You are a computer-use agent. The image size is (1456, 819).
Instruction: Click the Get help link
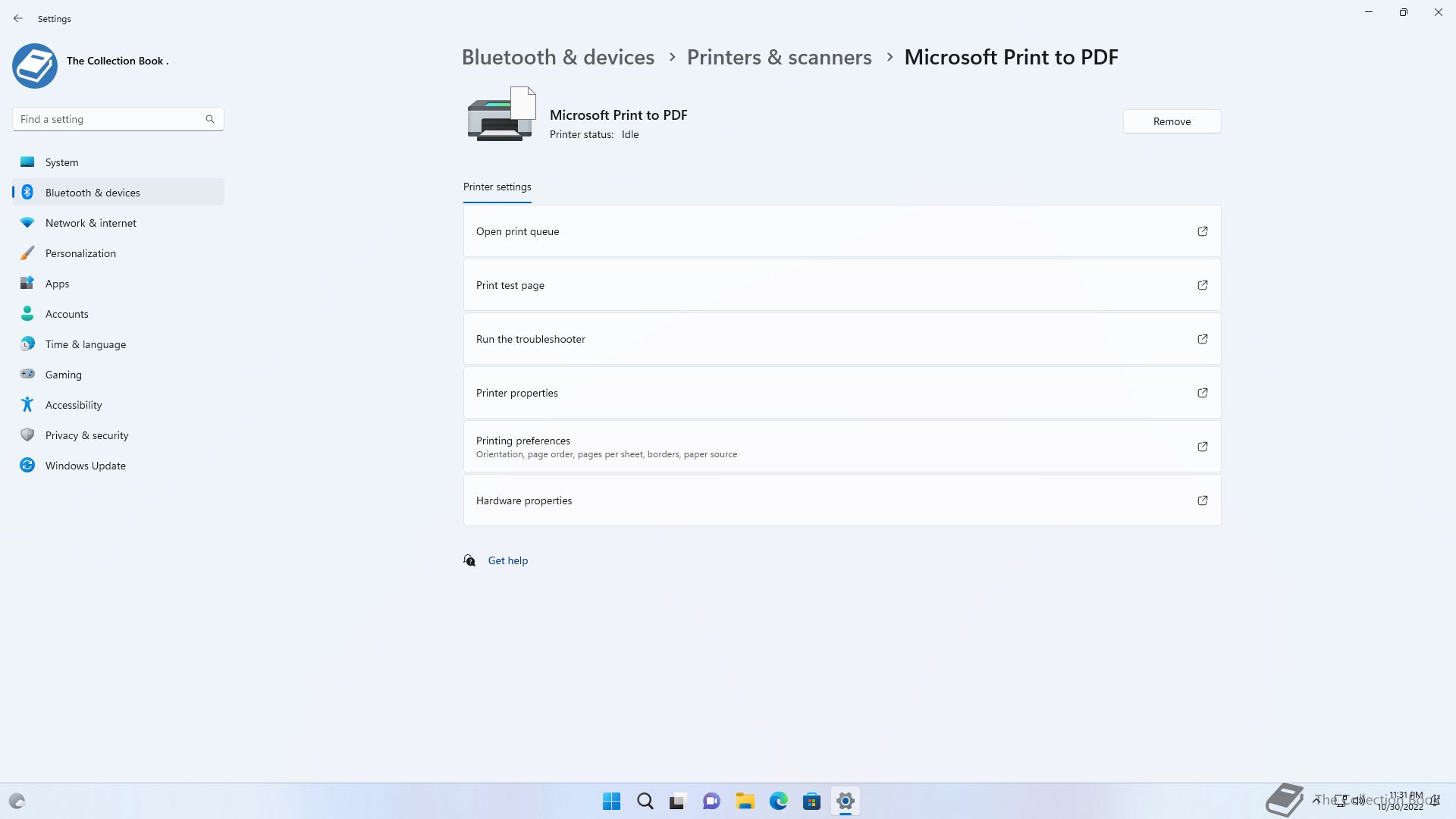507,560
